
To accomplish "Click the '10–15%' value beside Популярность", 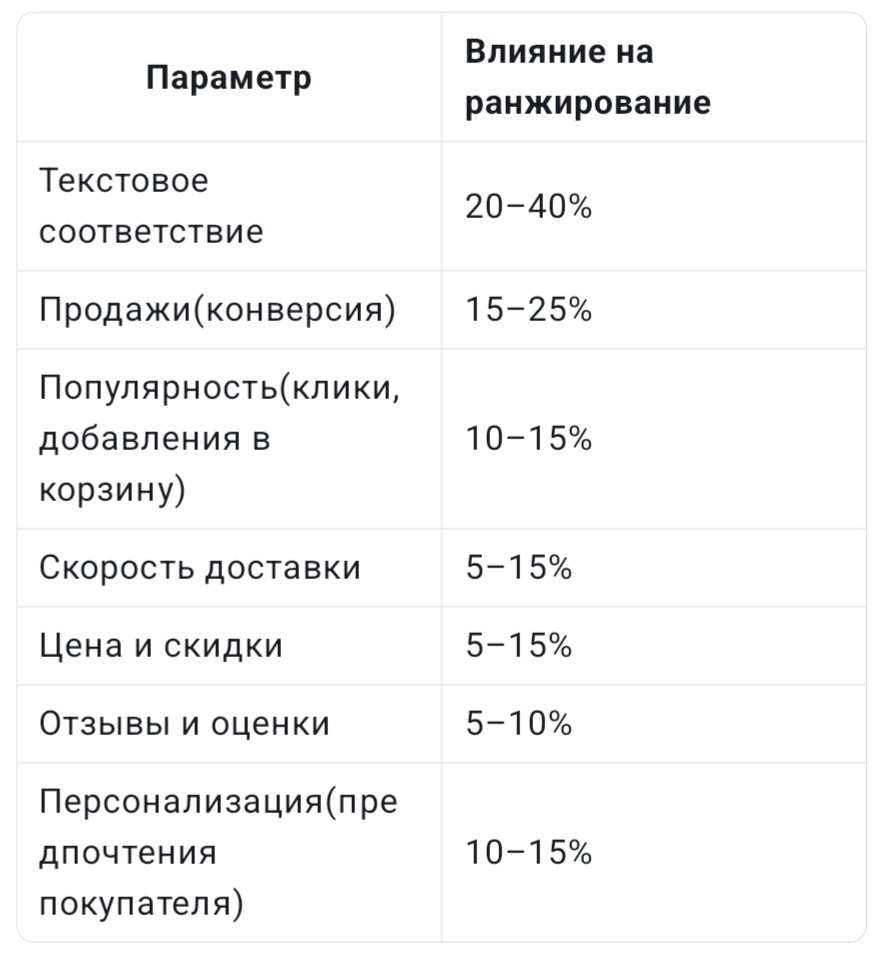I will pos(528,439).
